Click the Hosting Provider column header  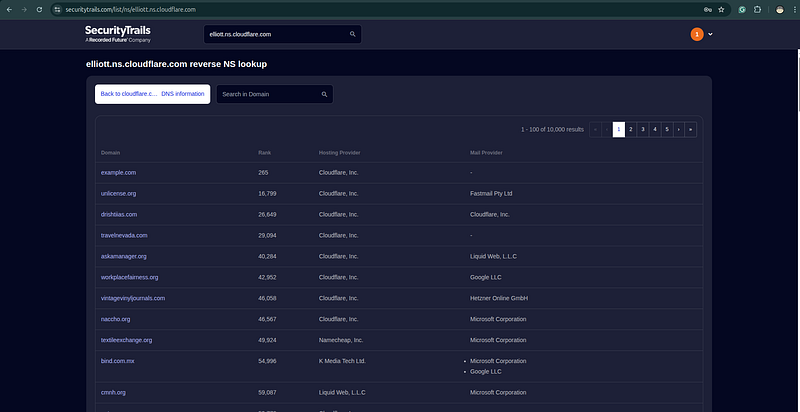(x=340, y=153)
